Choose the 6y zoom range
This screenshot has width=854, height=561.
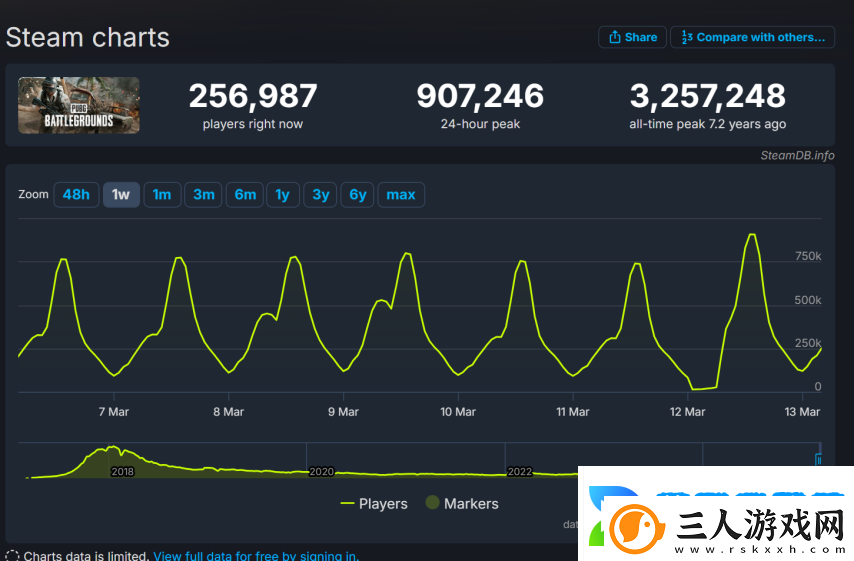pyautogui.click(x=357, y=194)
